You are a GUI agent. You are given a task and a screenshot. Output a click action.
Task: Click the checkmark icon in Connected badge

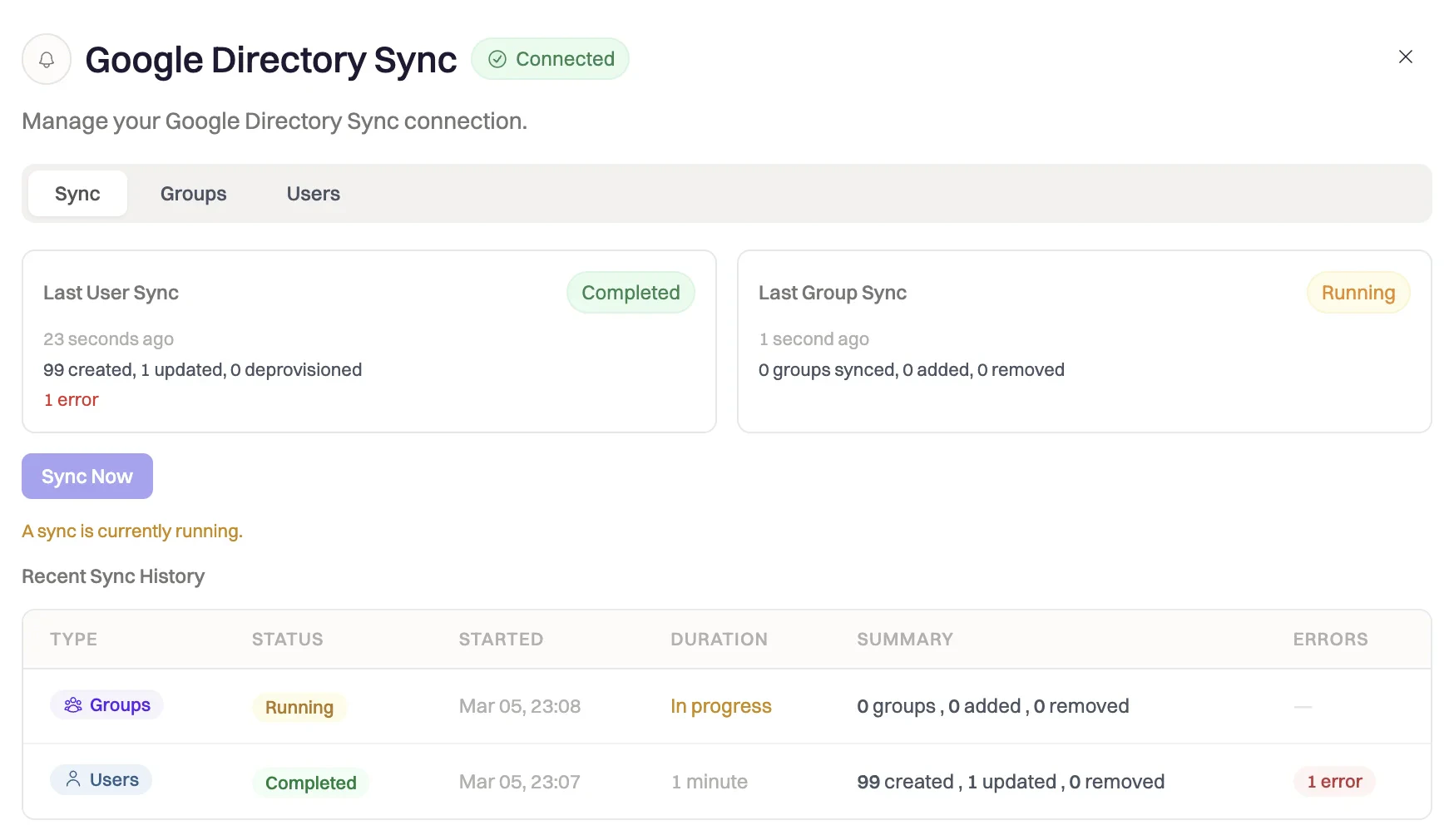[x=497, y=58]
